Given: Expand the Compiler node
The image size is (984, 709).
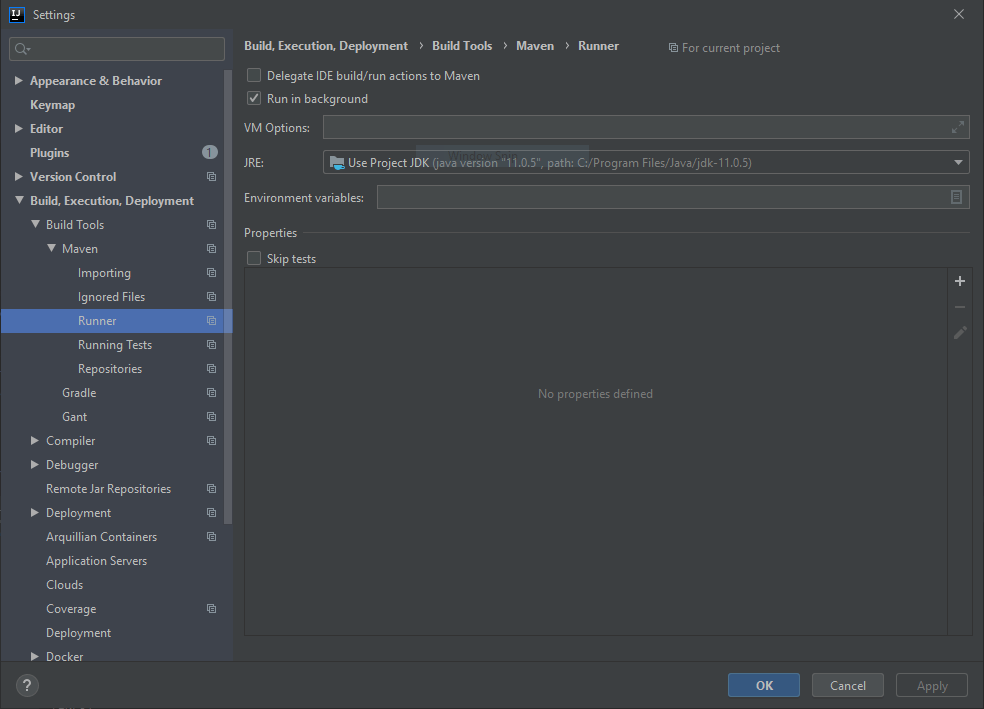Looking at the screenshot, I should point(35,441).
